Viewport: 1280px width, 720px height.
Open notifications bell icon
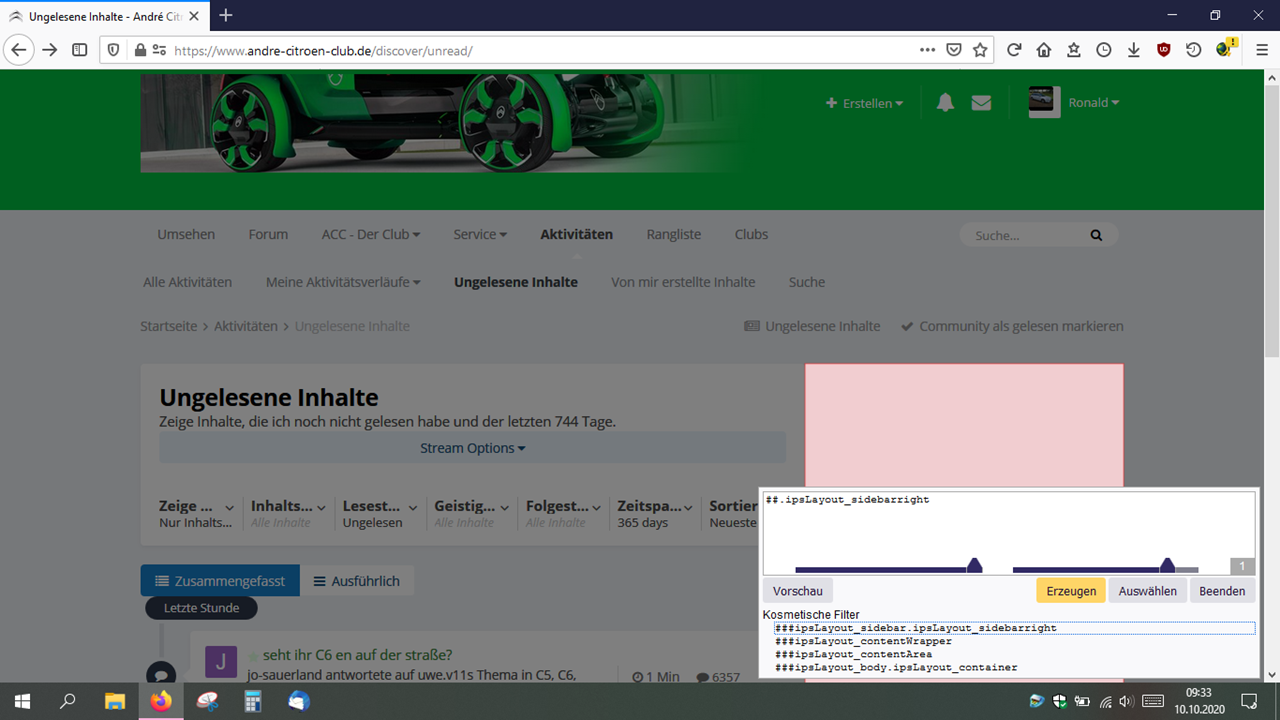tap(945, 103)
